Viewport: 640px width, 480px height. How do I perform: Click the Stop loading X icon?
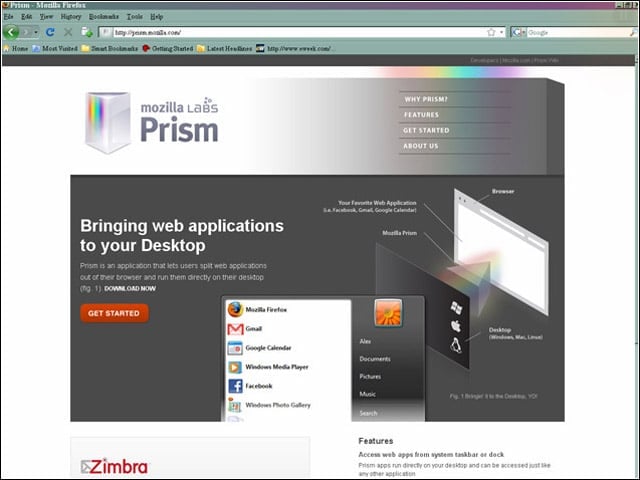pos(68,32)
